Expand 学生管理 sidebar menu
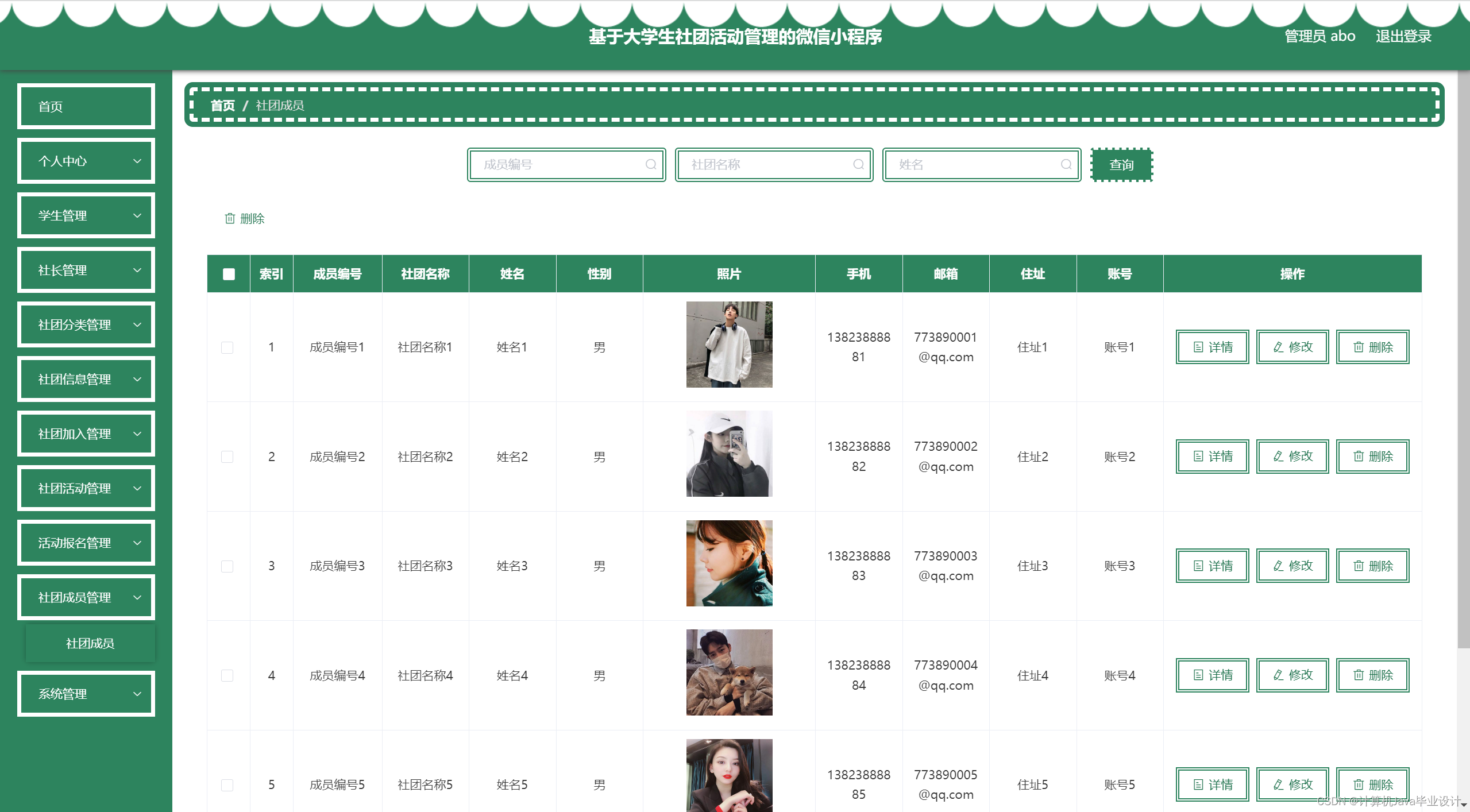The width and height of the screenshot is (1470, 812). [86, 215]
